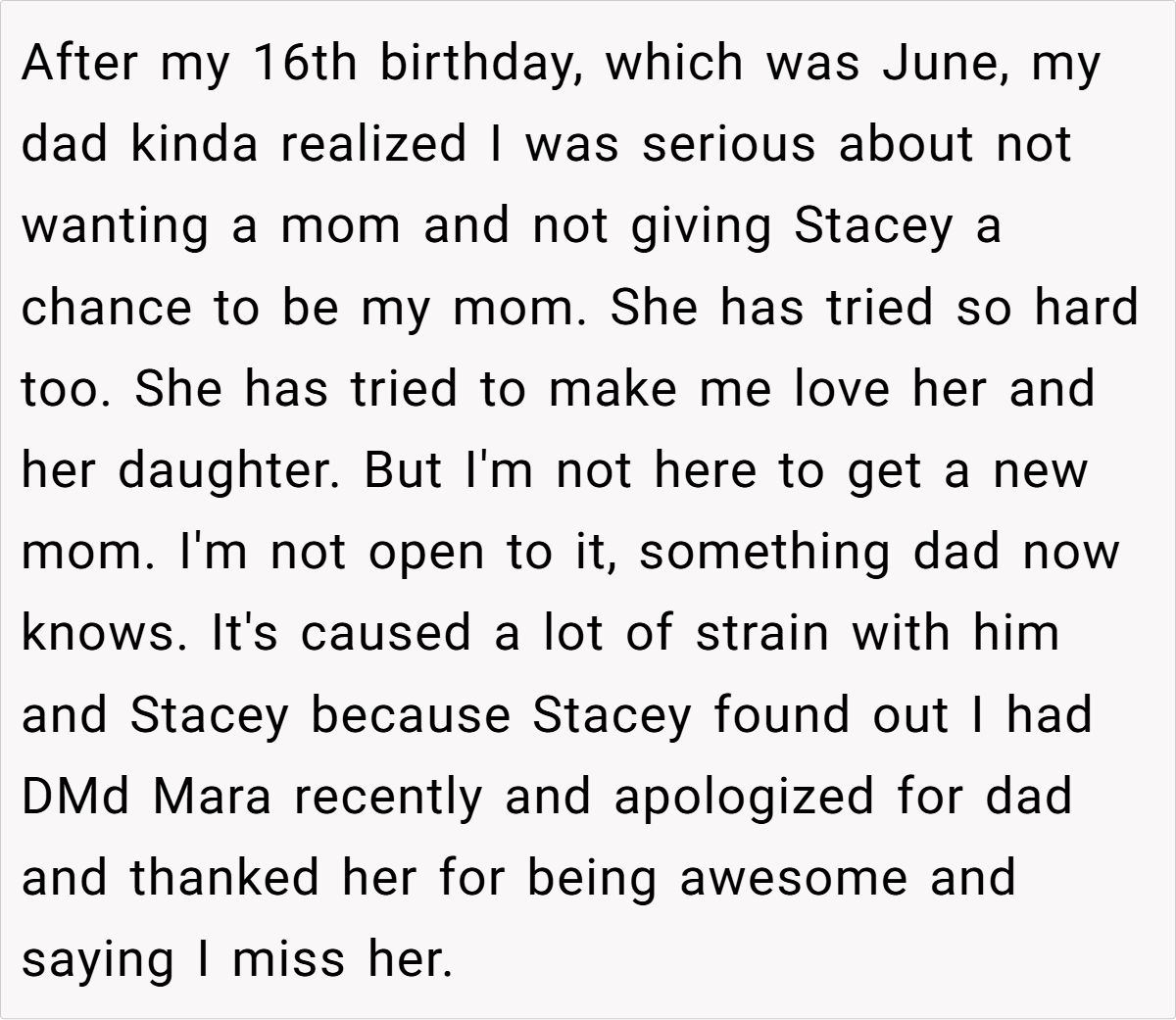Click the word "DMd"
Screen dimensions: 1176x1020
(x=74, y=796)
